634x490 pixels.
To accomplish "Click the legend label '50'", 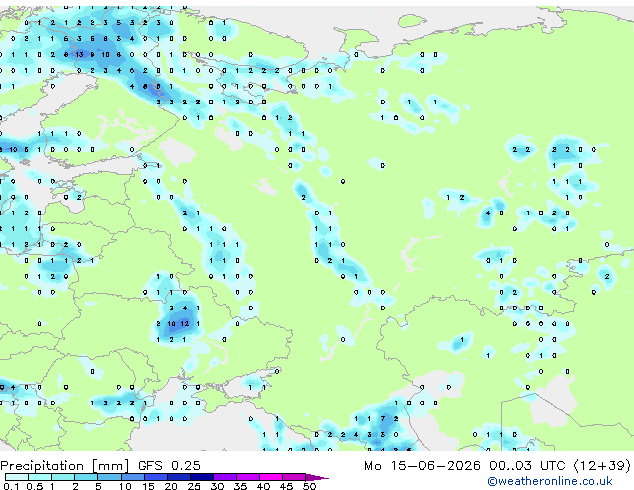I will 309,486.
